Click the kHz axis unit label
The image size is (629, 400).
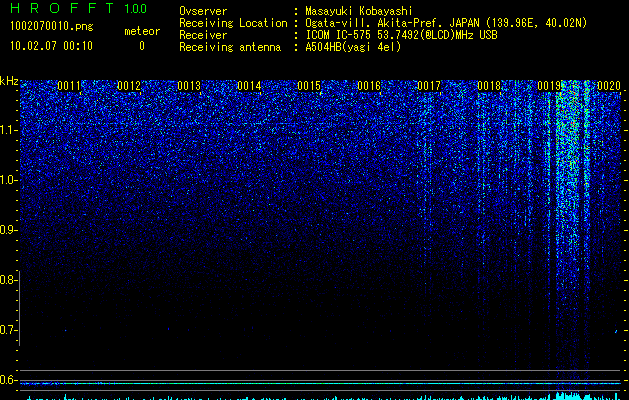pos(9,81)
